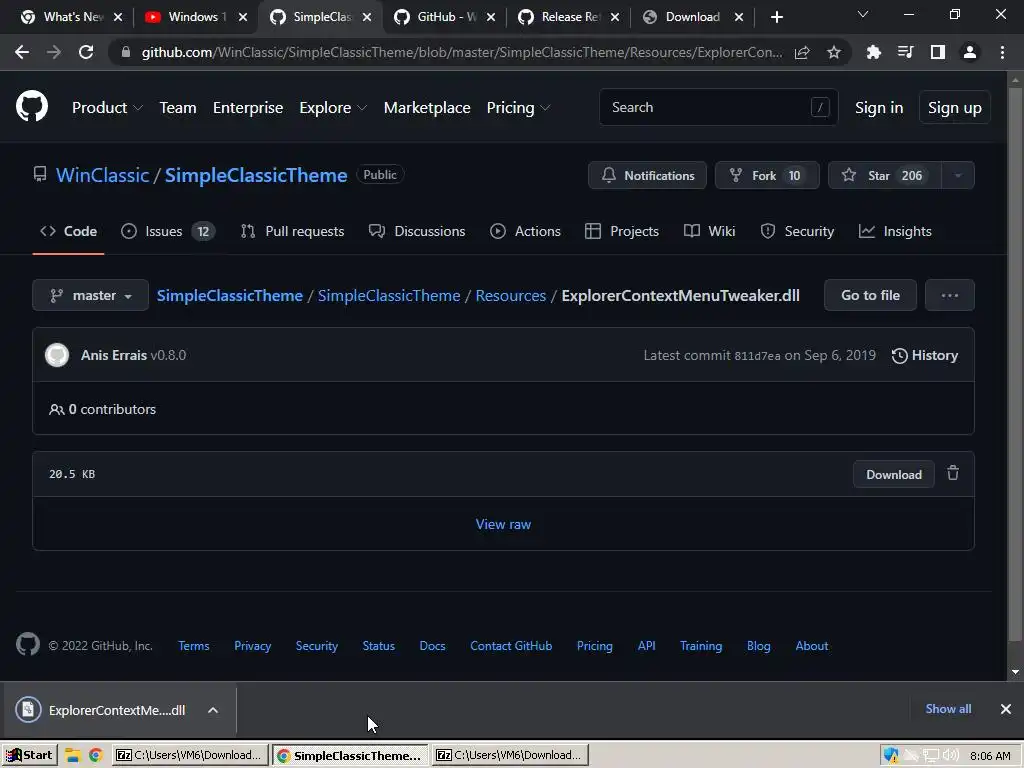Click the GitHub search field
The image size is (1024, 768).
point(718,107)
